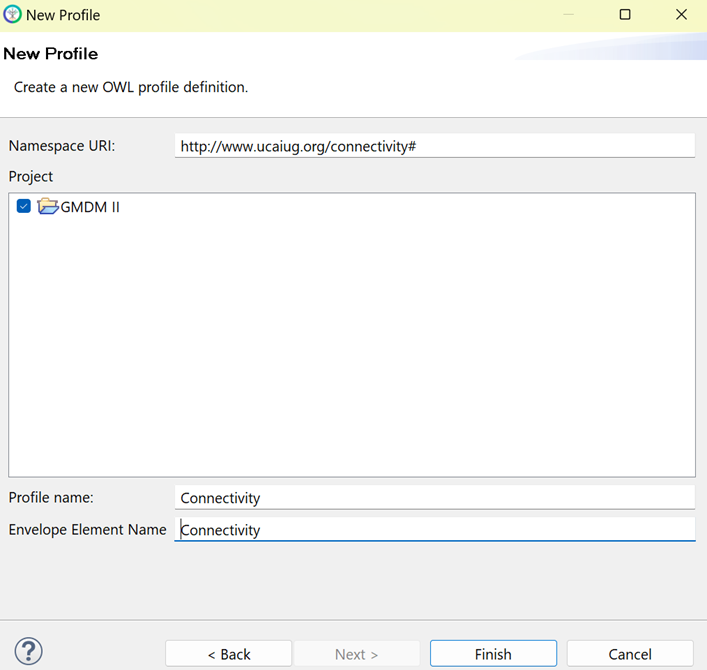Click the bold New Profile heading
The width and height of the screenshot is (707, 670).
pyautogui.click(x=51, y=53)
